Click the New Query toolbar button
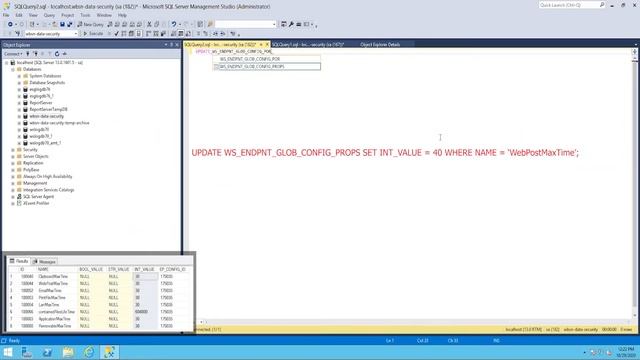Screen dimensions: 640x360 [91, 24]
